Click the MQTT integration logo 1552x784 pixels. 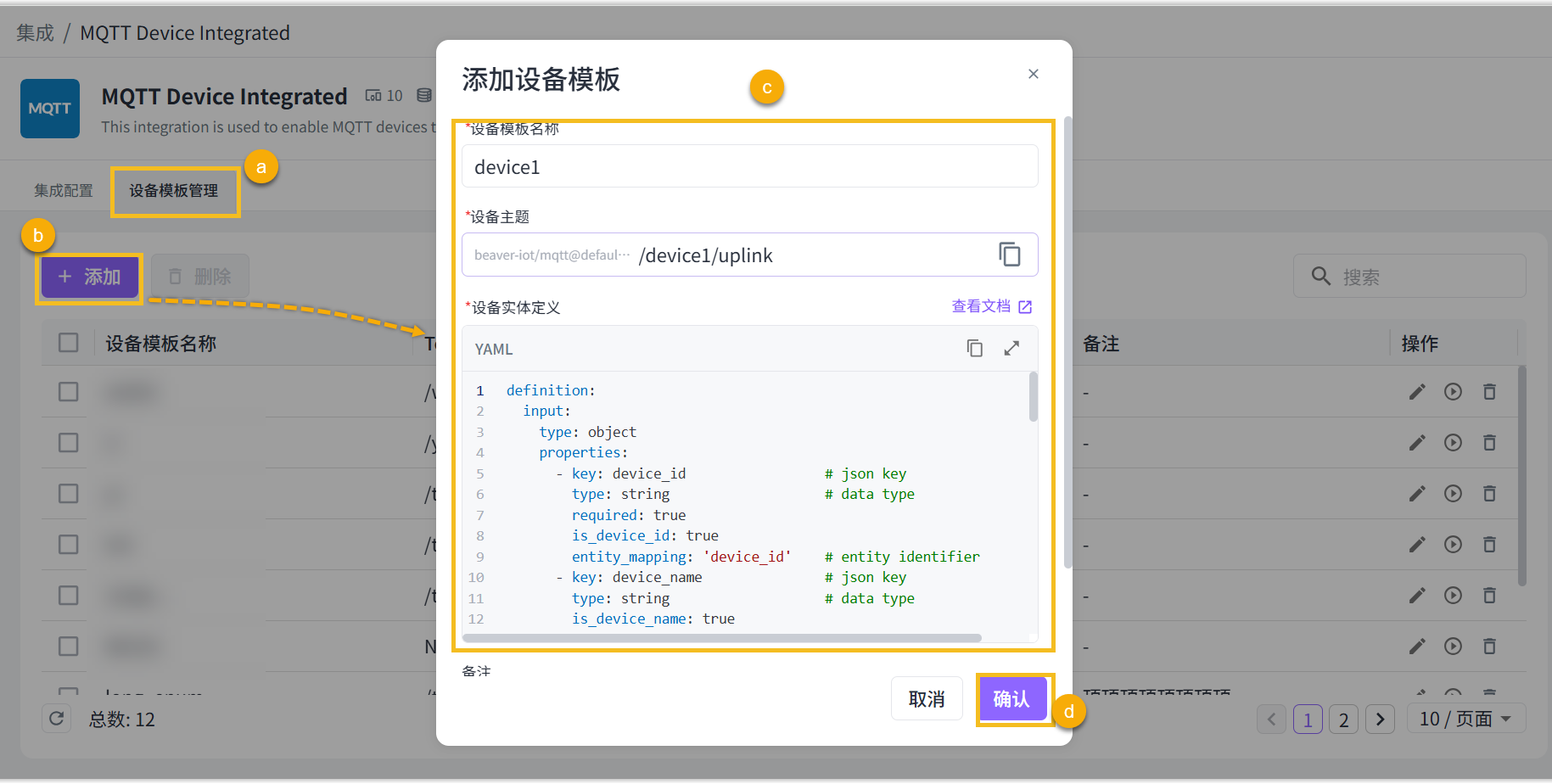coord(50,109)
